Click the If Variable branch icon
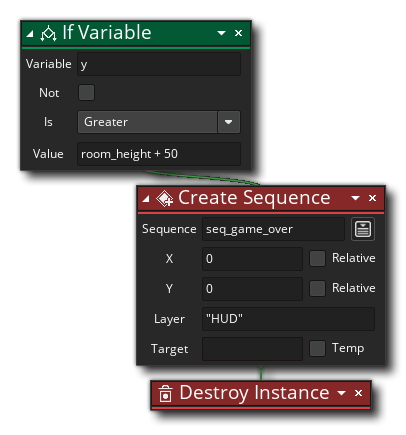This screenshot has height=435, width=406. pos(48,33)
